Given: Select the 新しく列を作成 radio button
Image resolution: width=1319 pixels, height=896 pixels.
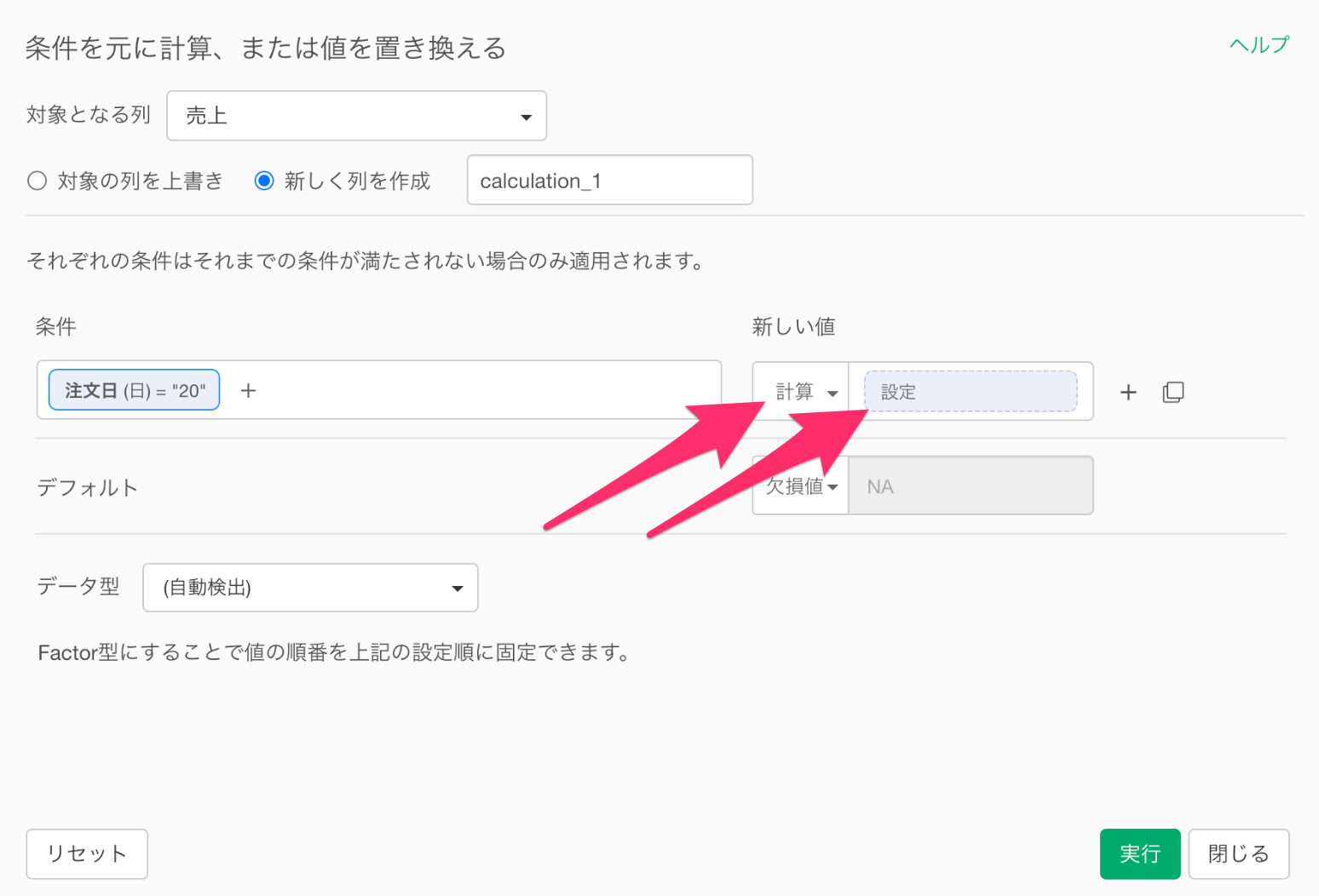Looking at the screenshot, I should click(x=264, y=181).
